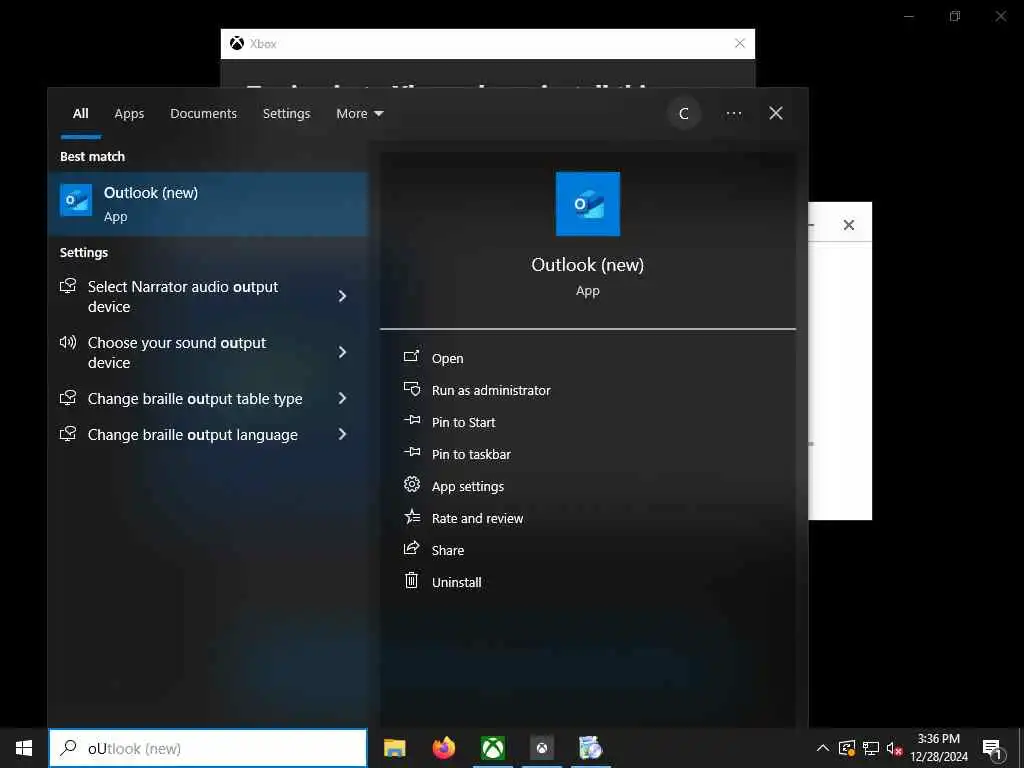Expand Change braille output table type arrow
Viewport: 1024px width, 768px height.
pos(342,398)
